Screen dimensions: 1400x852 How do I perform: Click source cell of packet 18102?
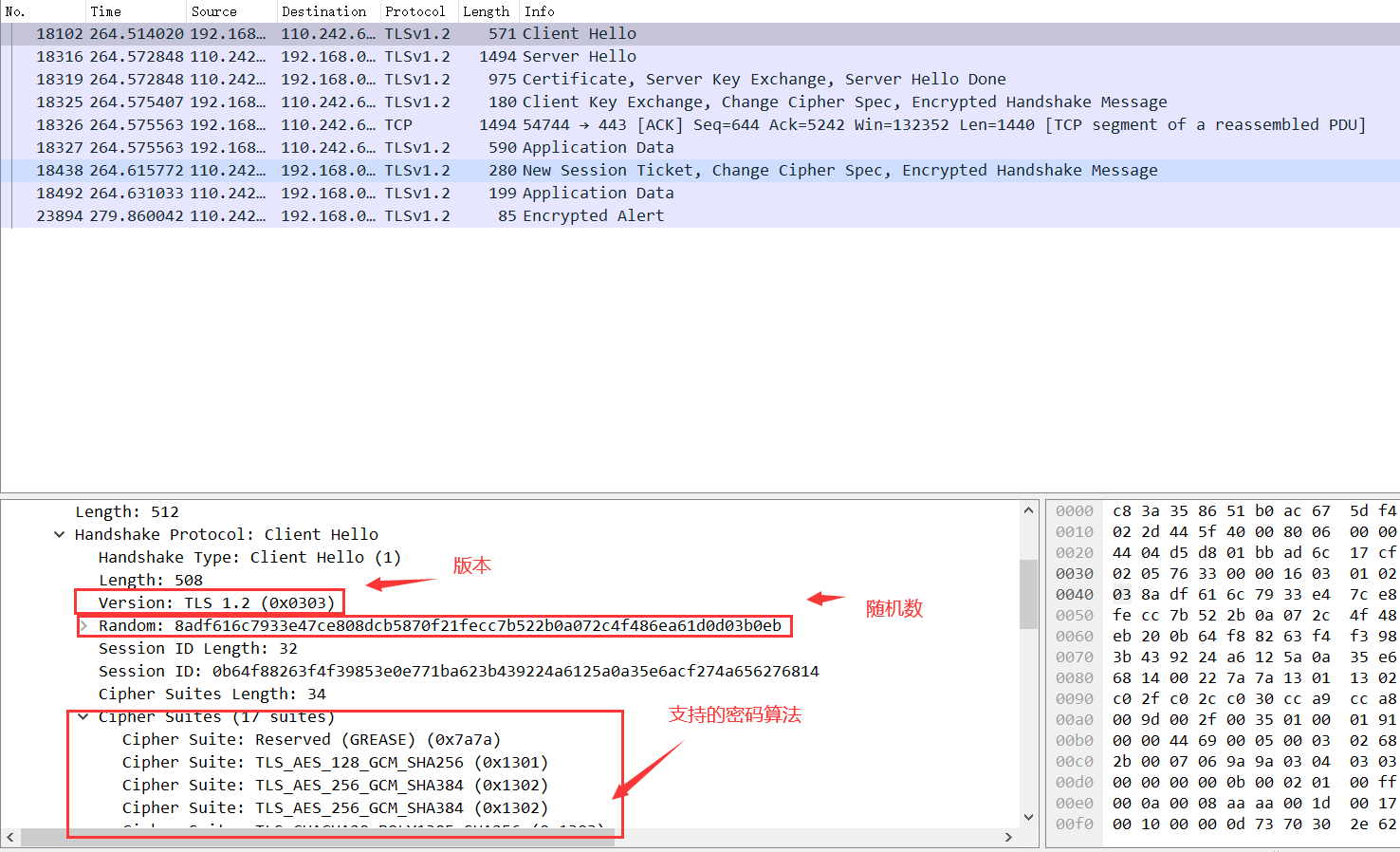(x=228, y=34)
